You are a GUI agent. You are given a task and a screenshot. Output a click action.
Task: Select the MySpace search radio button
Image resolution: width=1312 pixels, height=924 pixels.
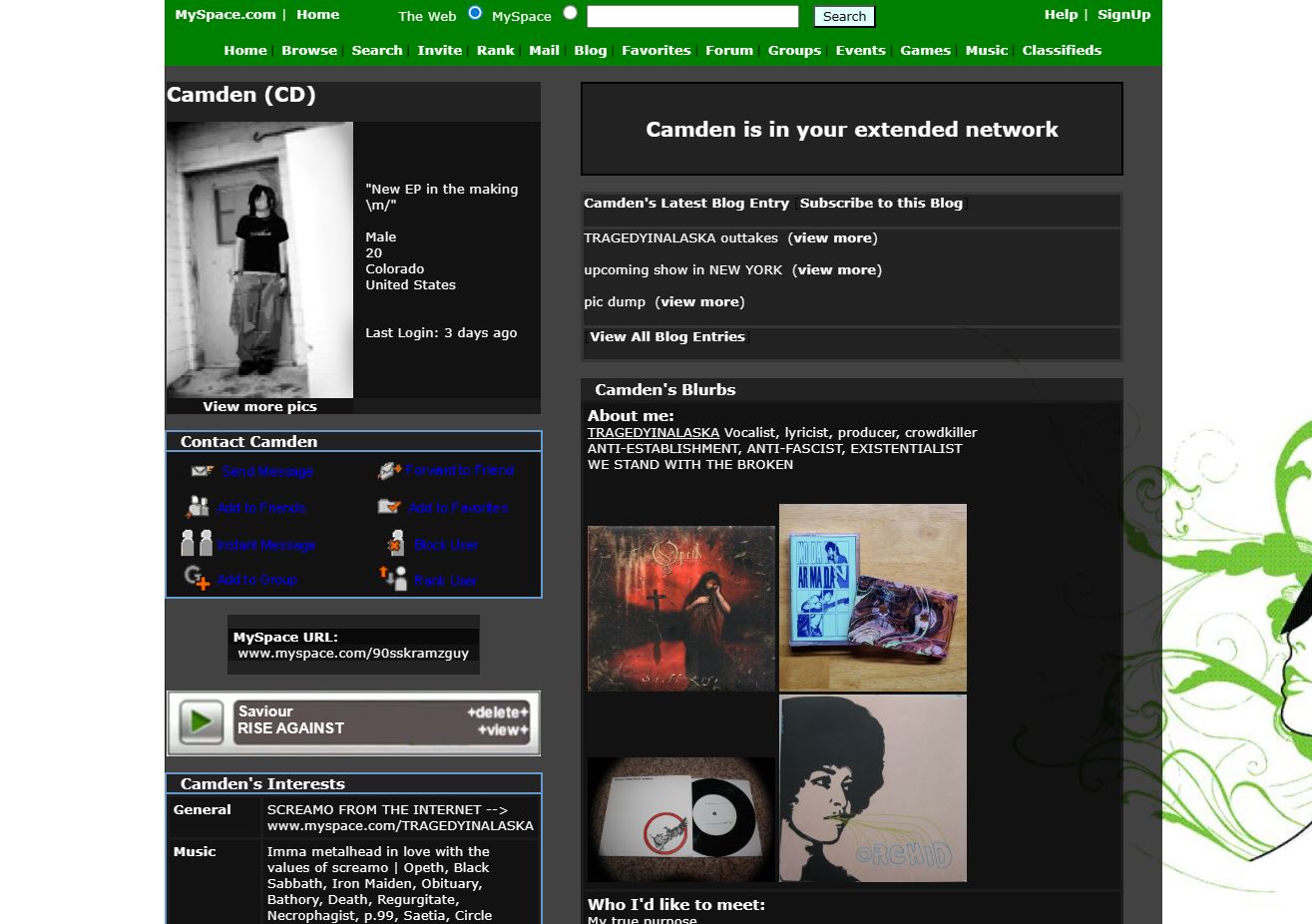pos(570,13)
